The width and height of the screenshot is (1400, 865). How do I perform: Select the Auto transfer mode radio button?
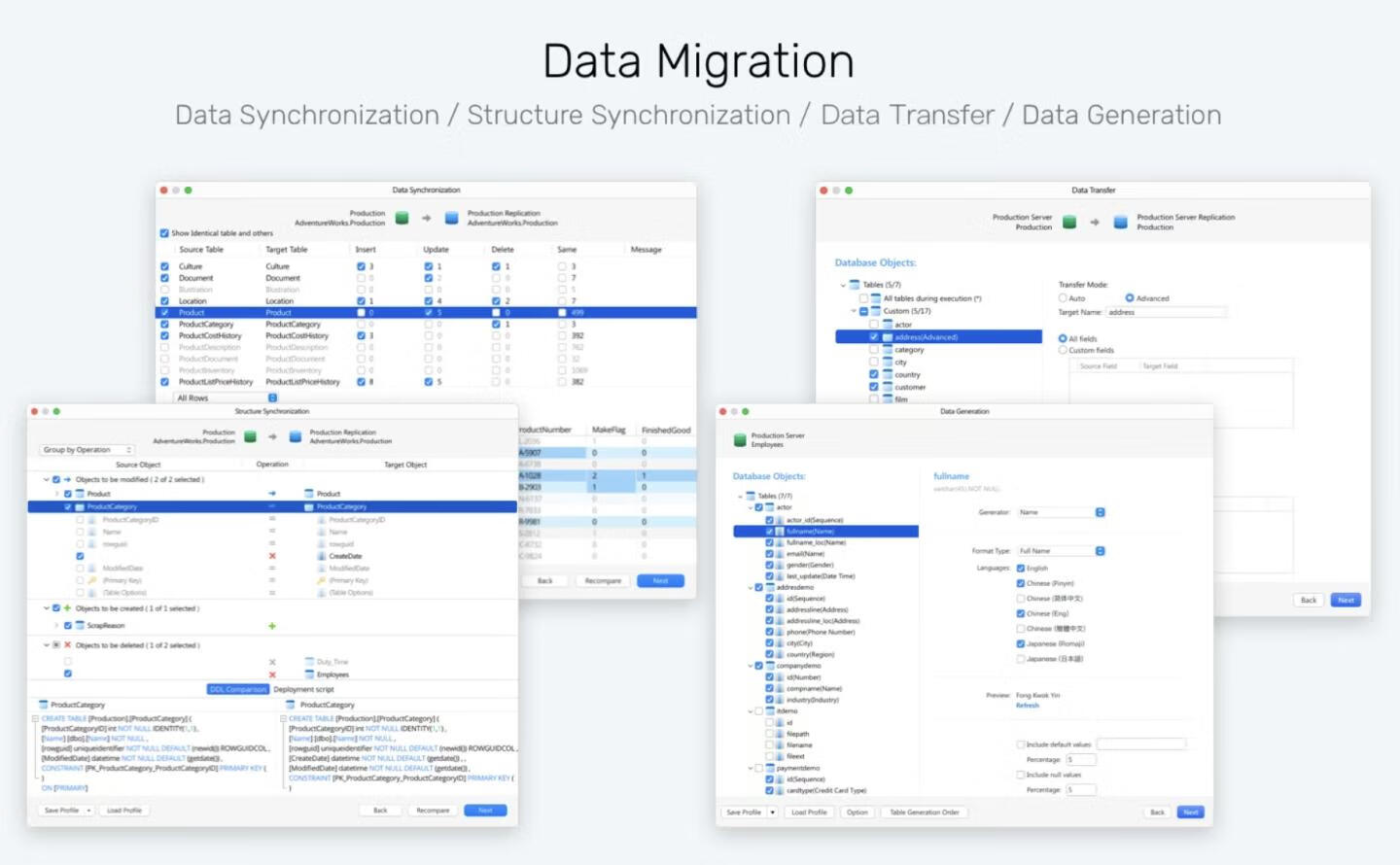(x=1063, y=298)
